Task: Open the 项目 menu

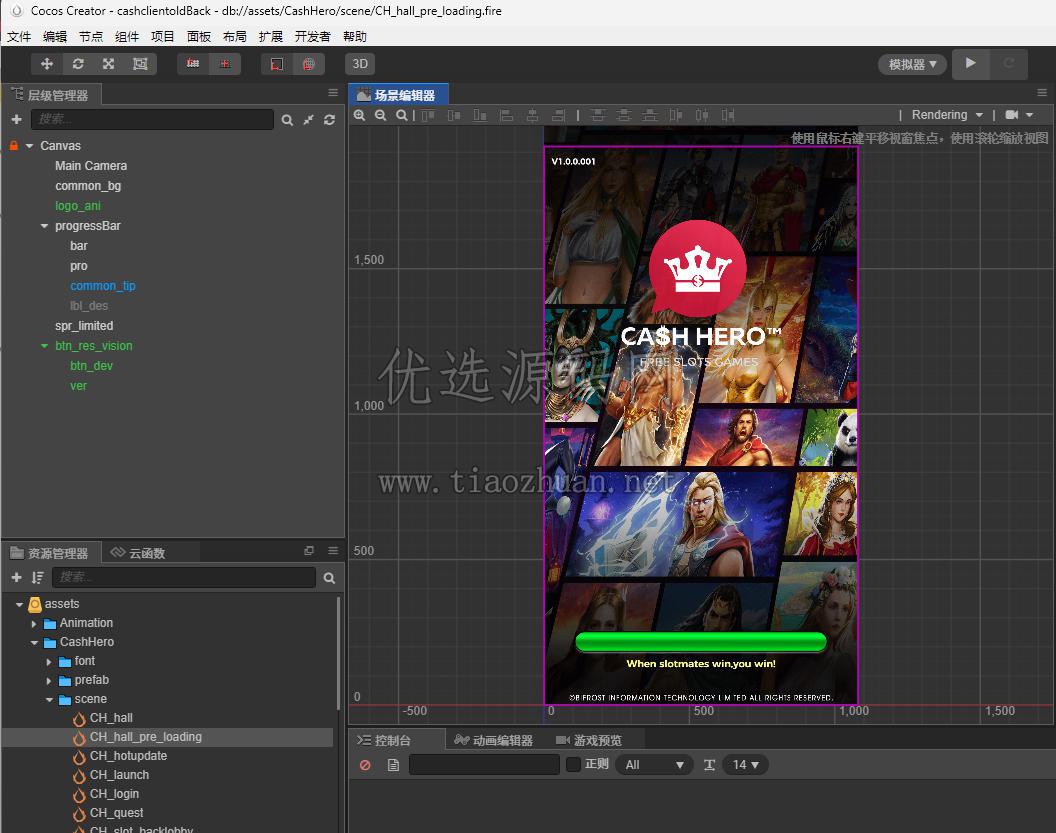Action: pos(162,36)
